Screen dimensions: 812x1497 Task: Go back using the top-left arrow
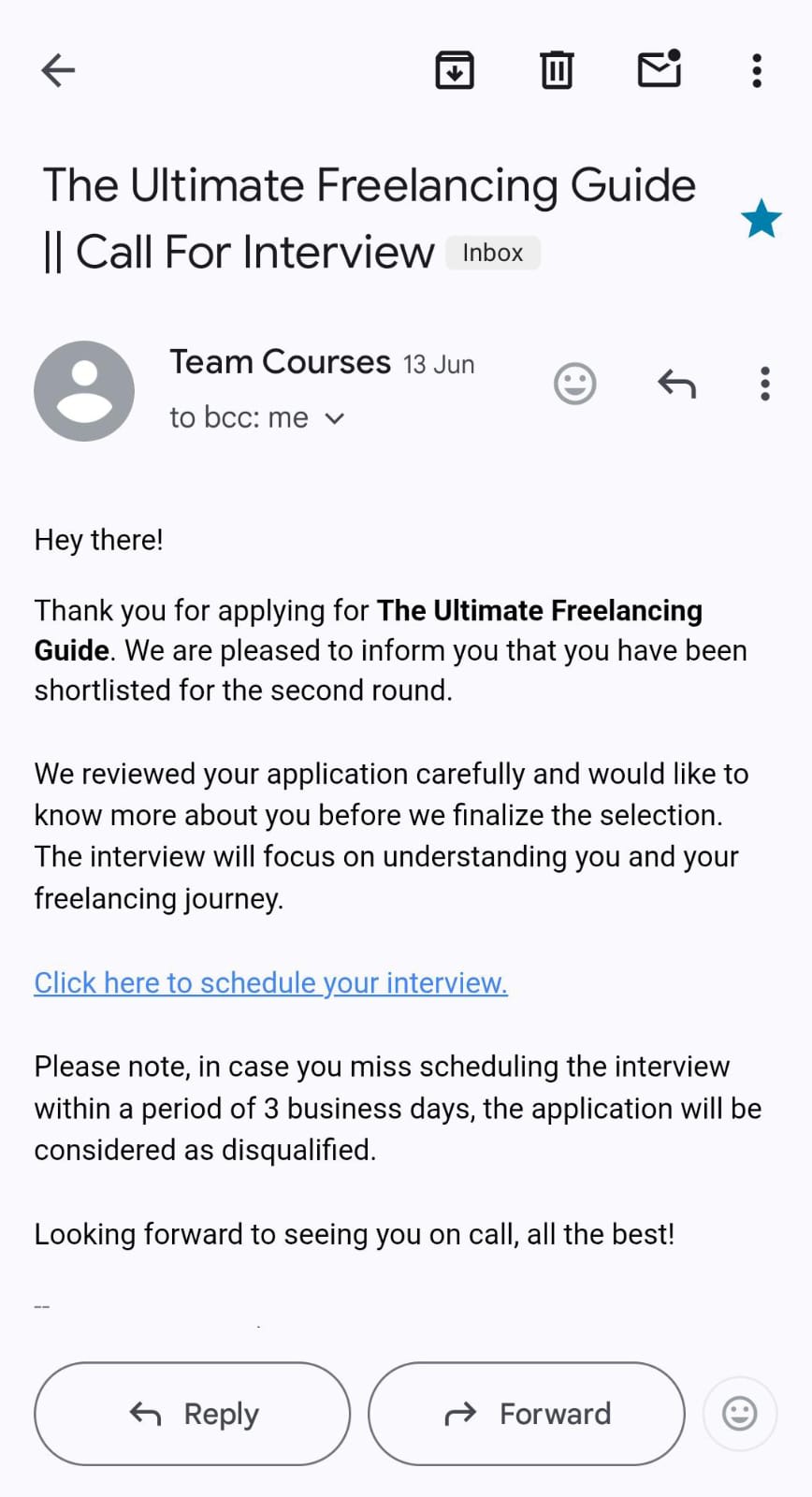[x=58, y=70]
